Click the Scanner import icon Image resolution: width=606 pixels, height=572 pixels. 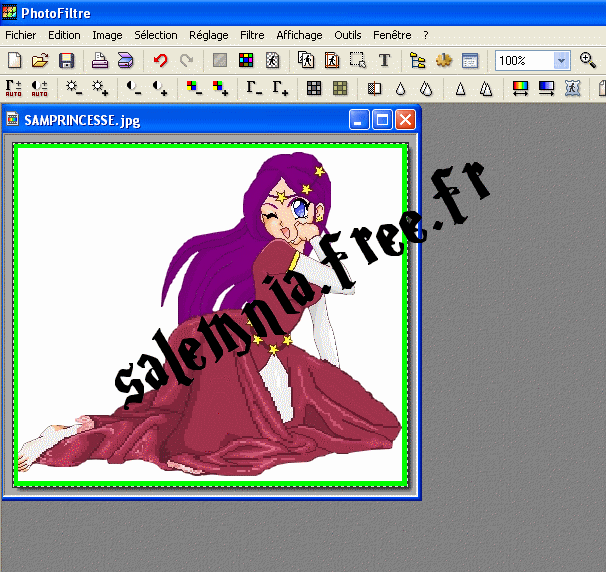(125, 61)
